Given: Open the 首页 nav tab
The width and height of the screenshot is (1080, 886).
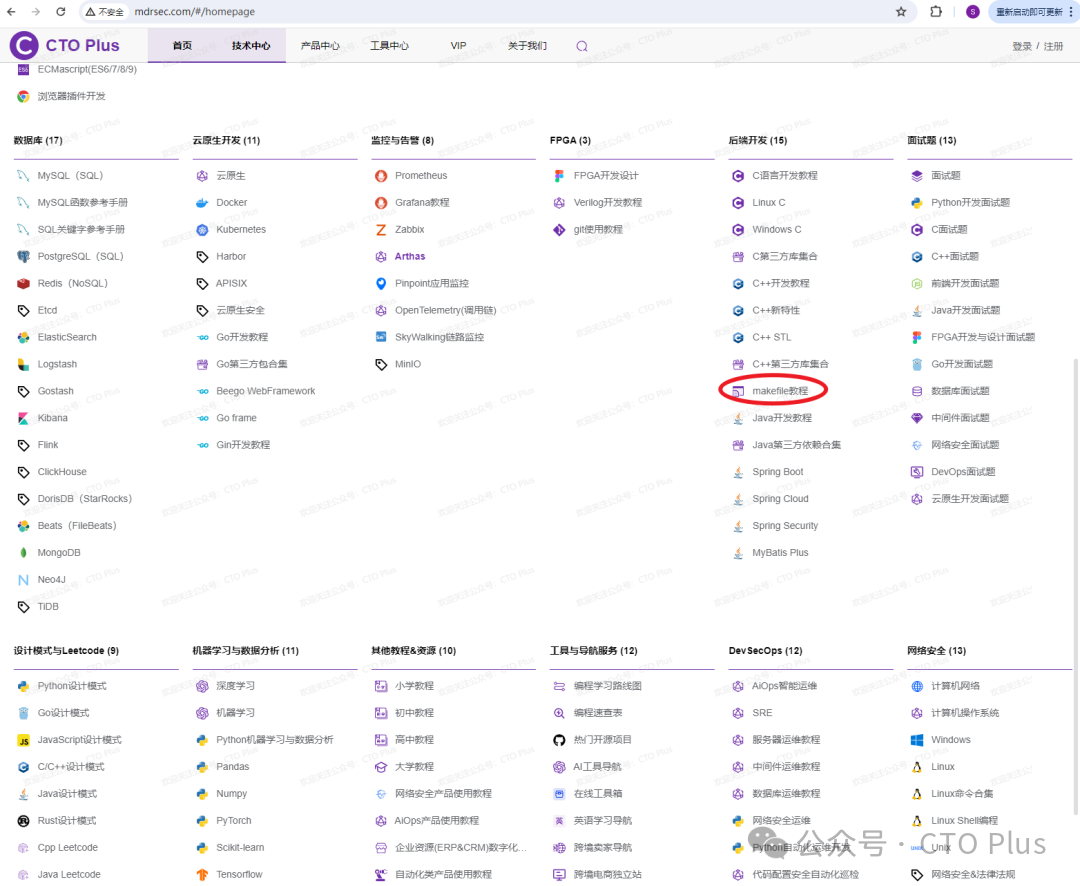Looking at the screenshot, I should point(182,45).
